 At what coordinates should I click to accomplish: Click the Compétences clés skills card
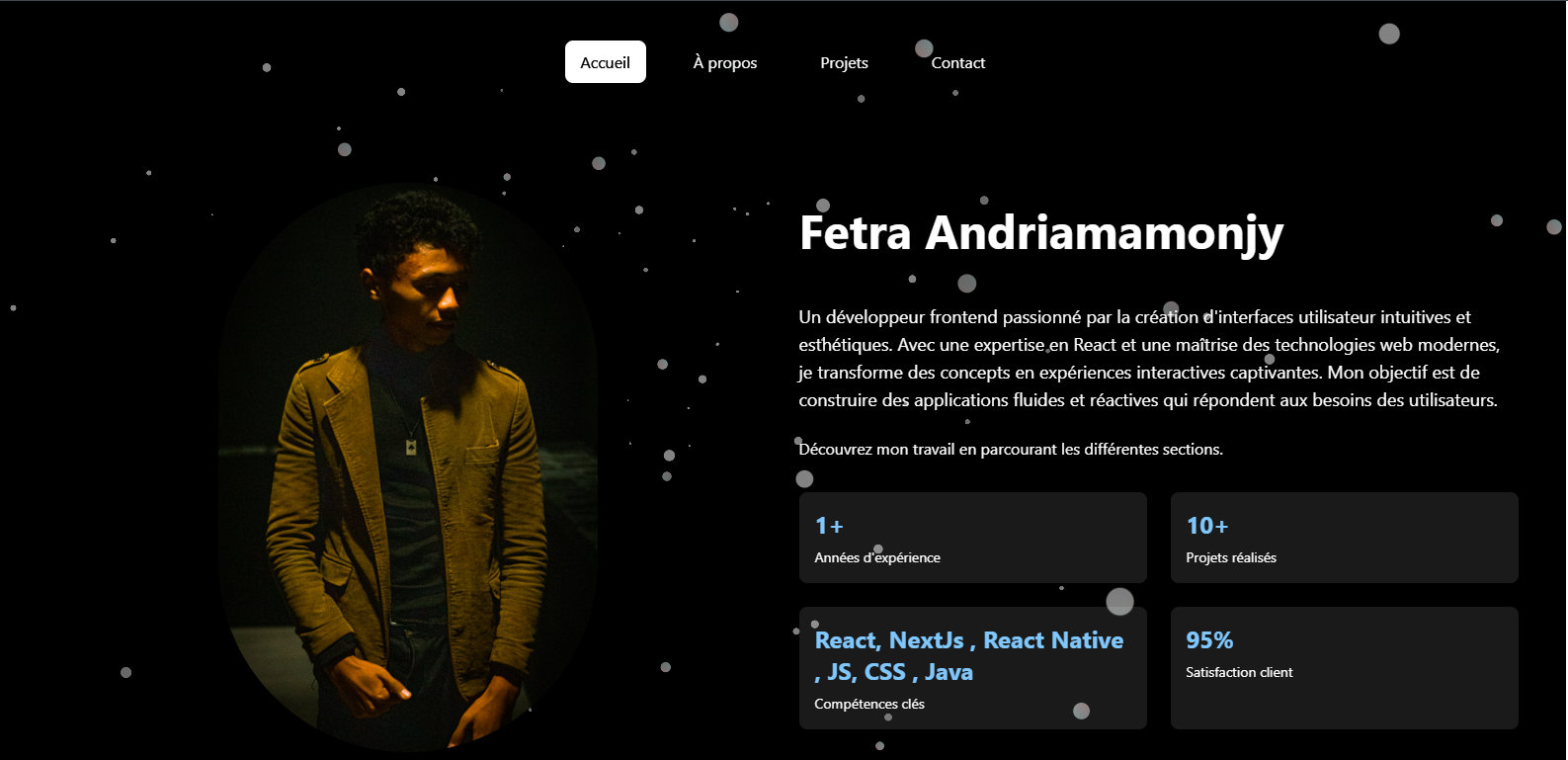(x=973, y=668)
